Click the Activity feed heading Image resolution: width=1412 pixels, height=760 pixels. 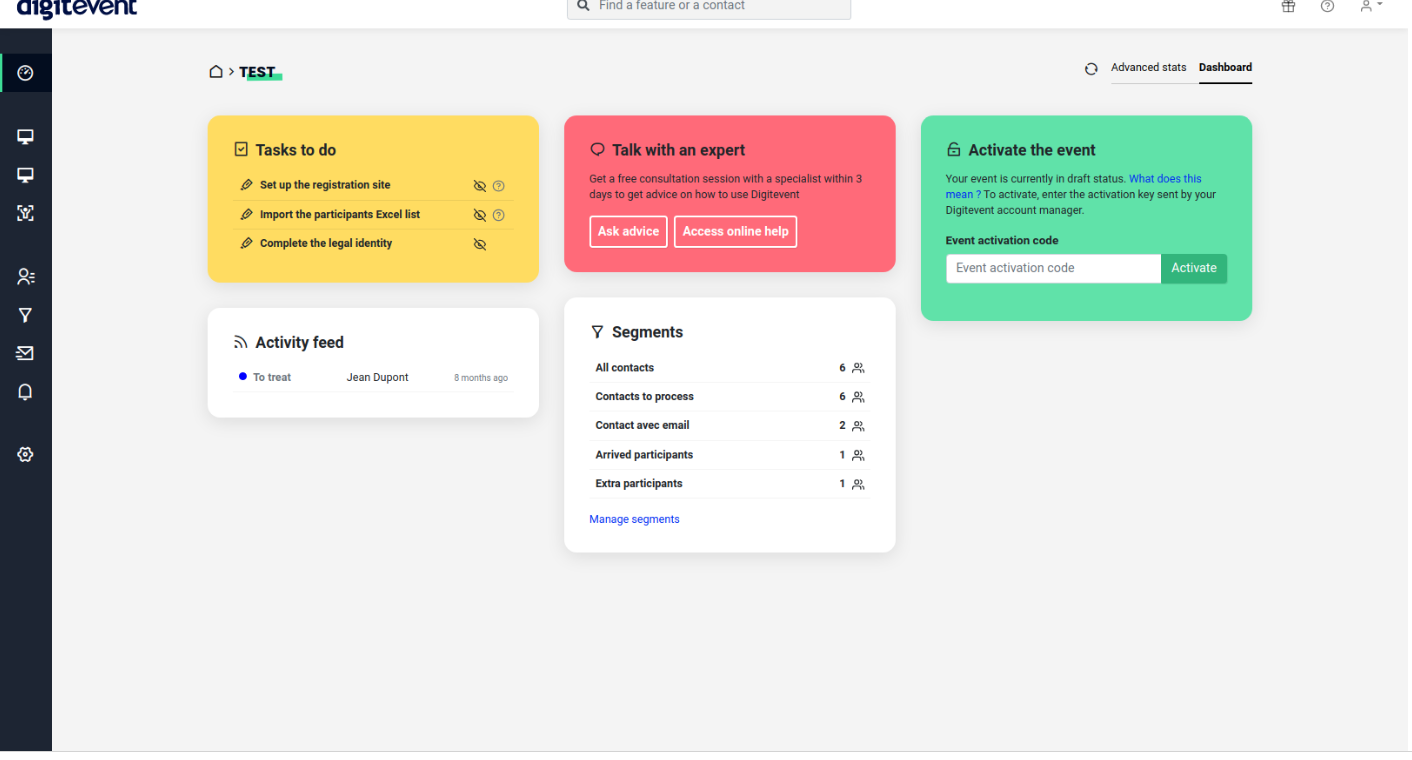[299, 342]
